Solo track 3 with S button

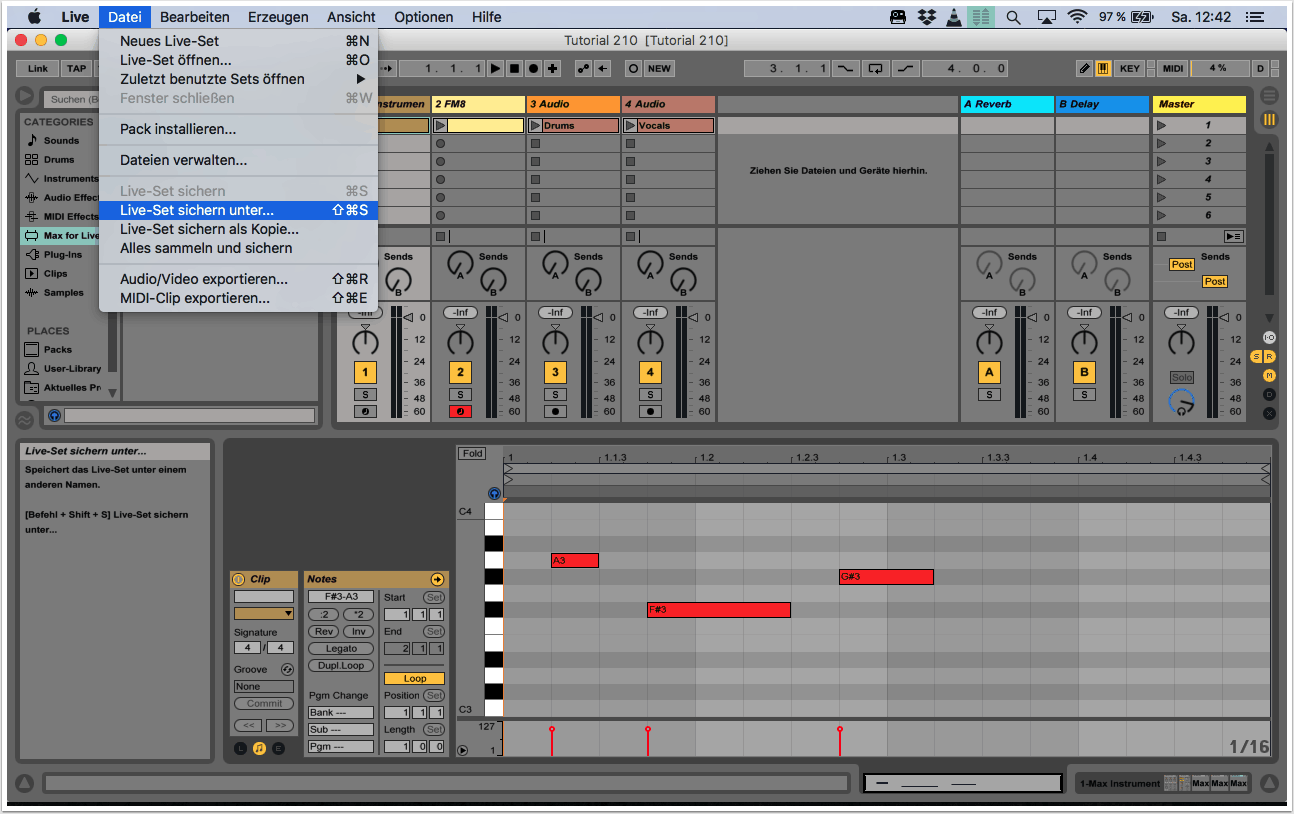pyautogui.click(x=555, y=394)
